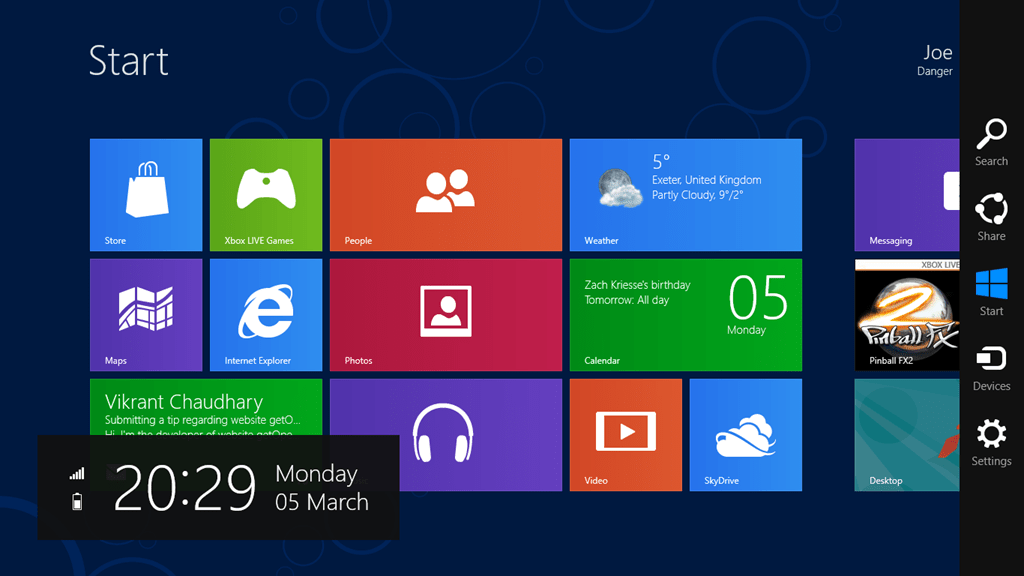Launch the Pinball FX2 game tile
1024x576 pixels.
pyautogui.click(x=906, y=315)
